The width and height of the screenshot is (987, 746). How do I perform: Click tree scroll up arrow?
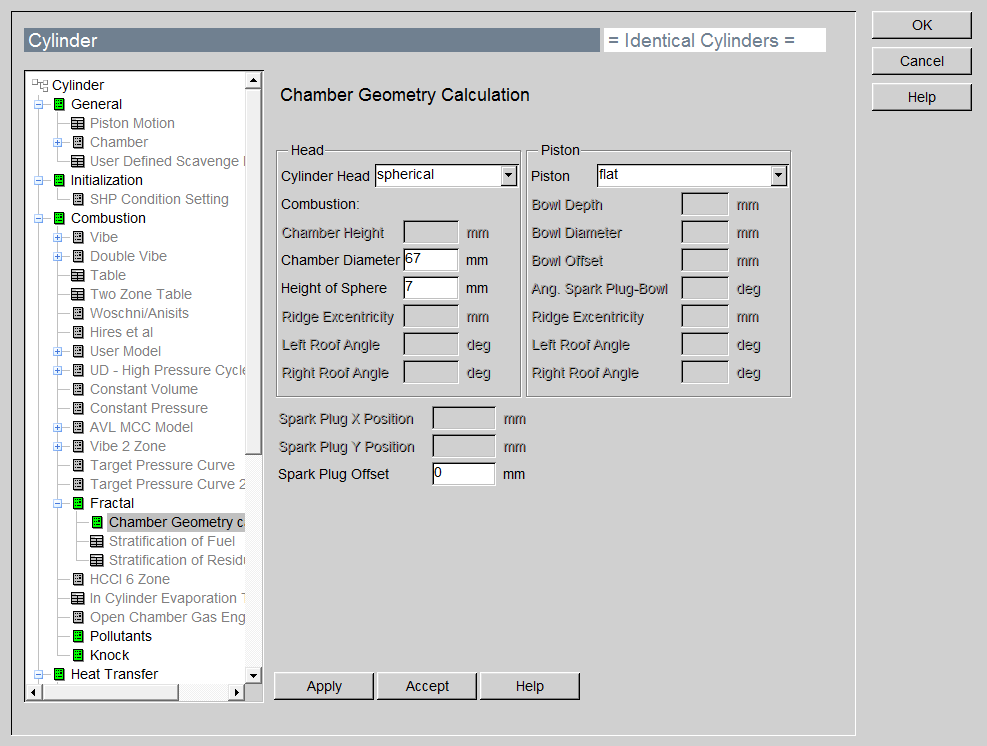[254, 80]
